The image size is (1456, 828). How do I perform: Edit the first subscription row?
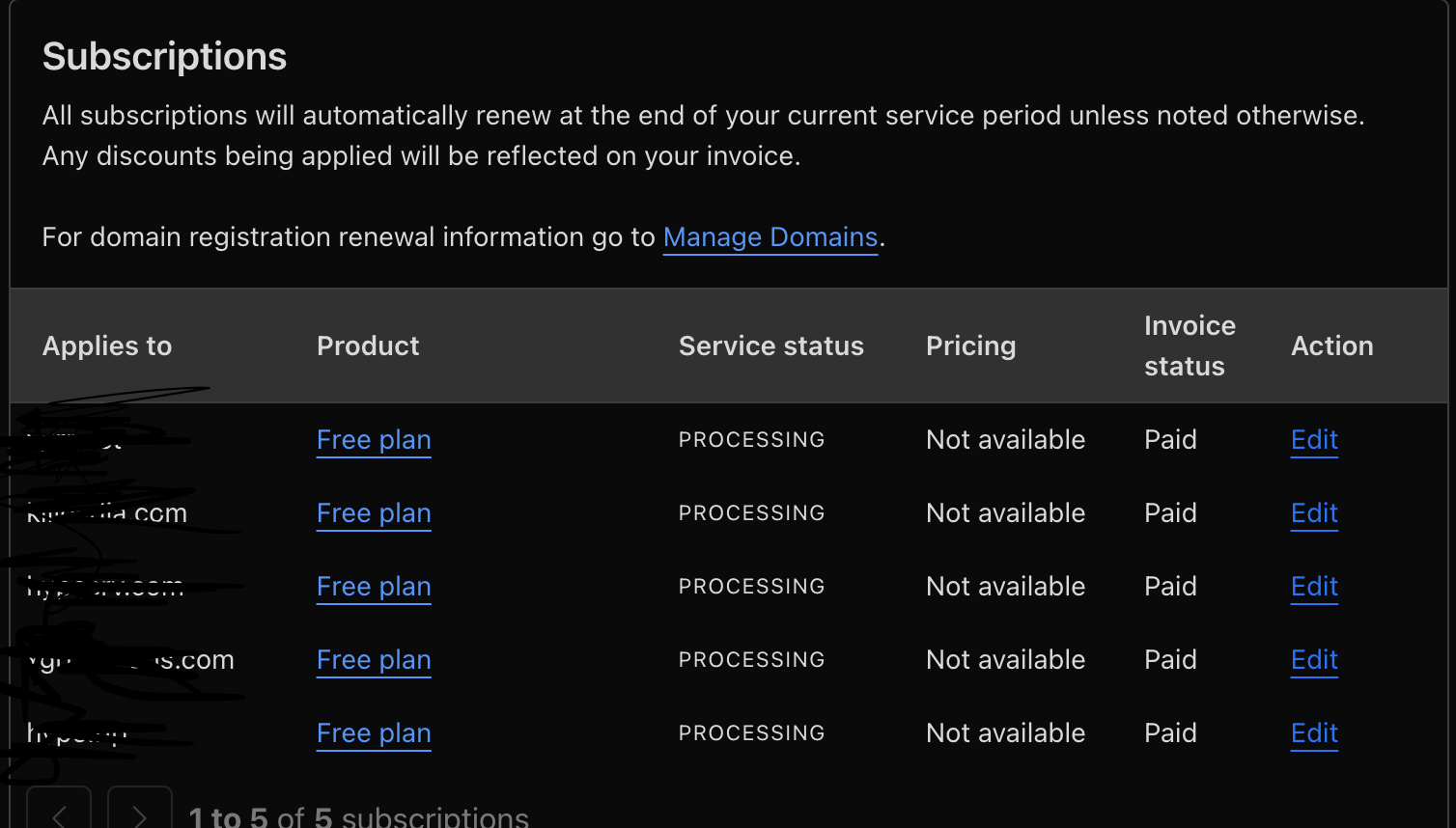click(1314, 440)
